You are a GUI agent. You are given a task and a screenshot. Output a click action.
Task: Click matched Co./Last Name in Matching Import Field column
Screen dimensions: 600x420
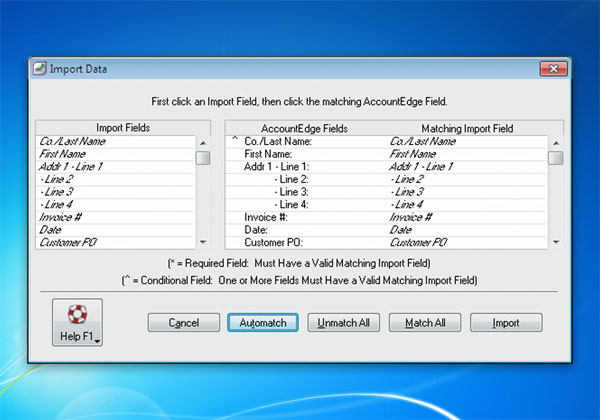click(x=423, y=142)
